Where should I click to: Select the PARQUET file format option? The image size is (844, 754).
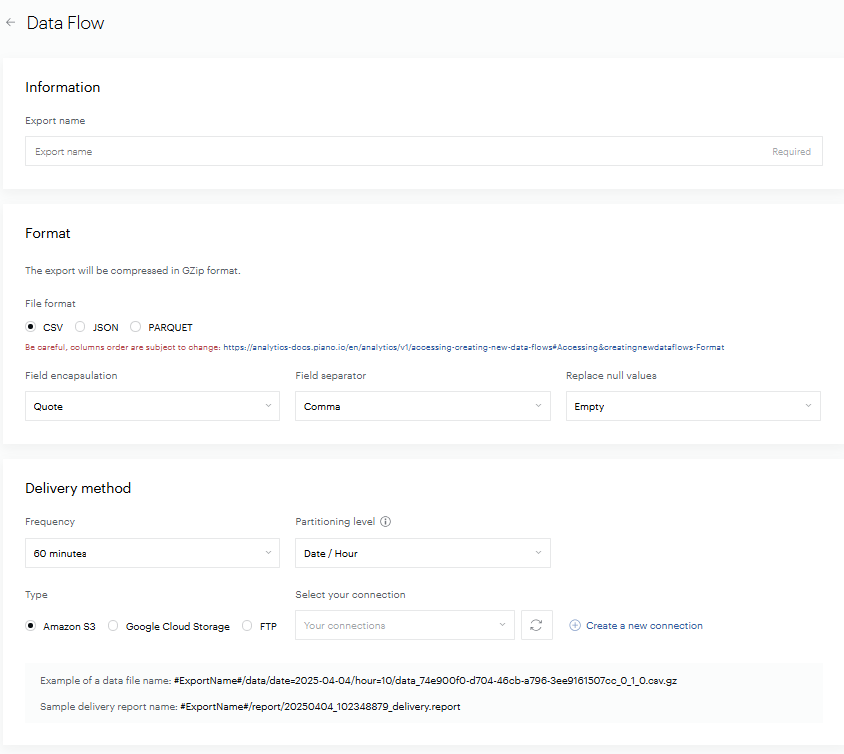pos(136,327)
